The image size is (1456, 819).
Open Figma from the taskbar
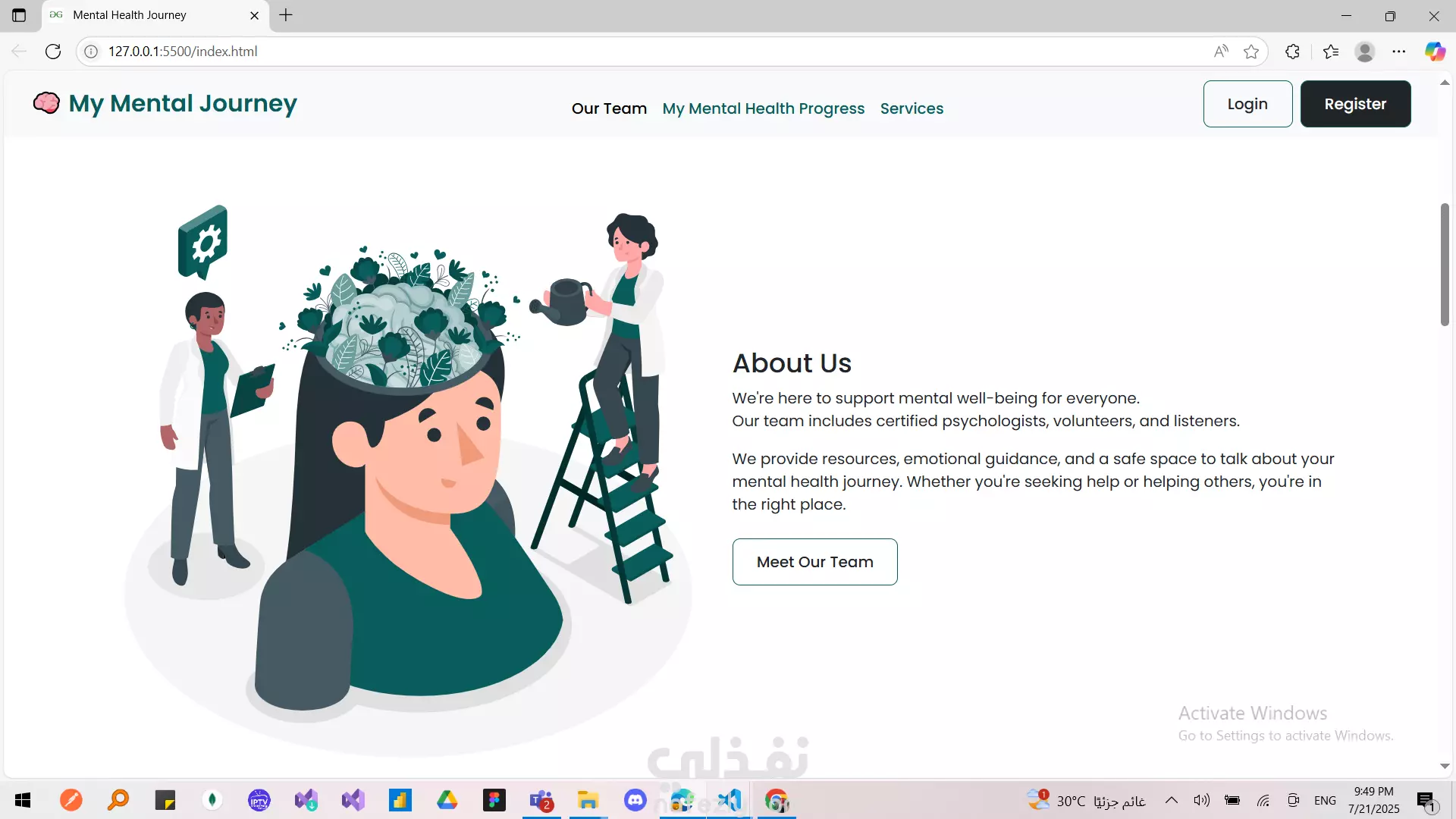(494, 800)
